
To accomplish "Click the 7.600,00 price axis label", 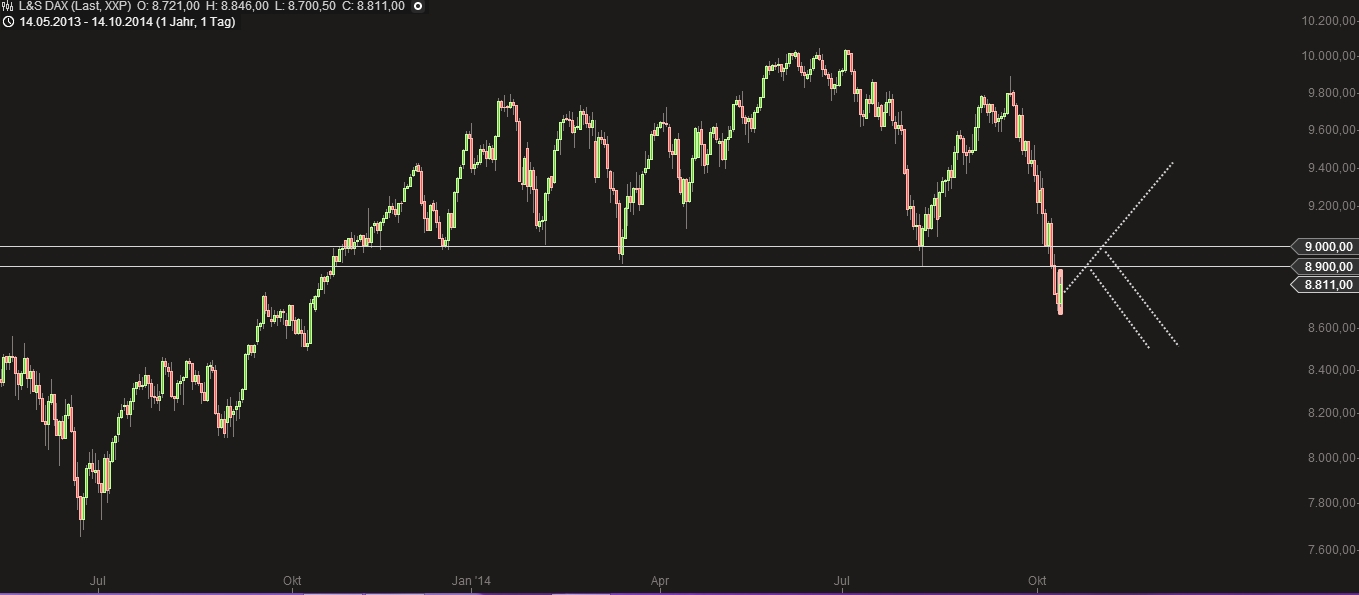I will tap(1330, 550).
